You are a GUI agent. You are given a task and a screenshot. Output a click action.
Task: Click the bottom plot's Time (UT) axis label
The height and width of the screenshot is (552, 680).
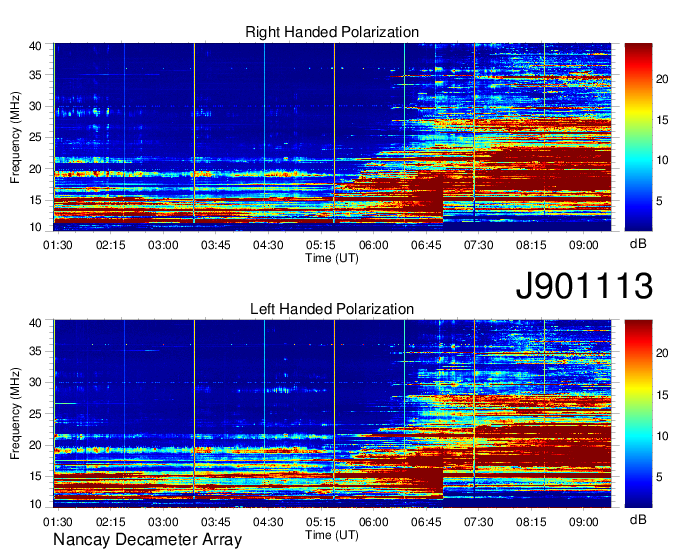click(332, 535)
